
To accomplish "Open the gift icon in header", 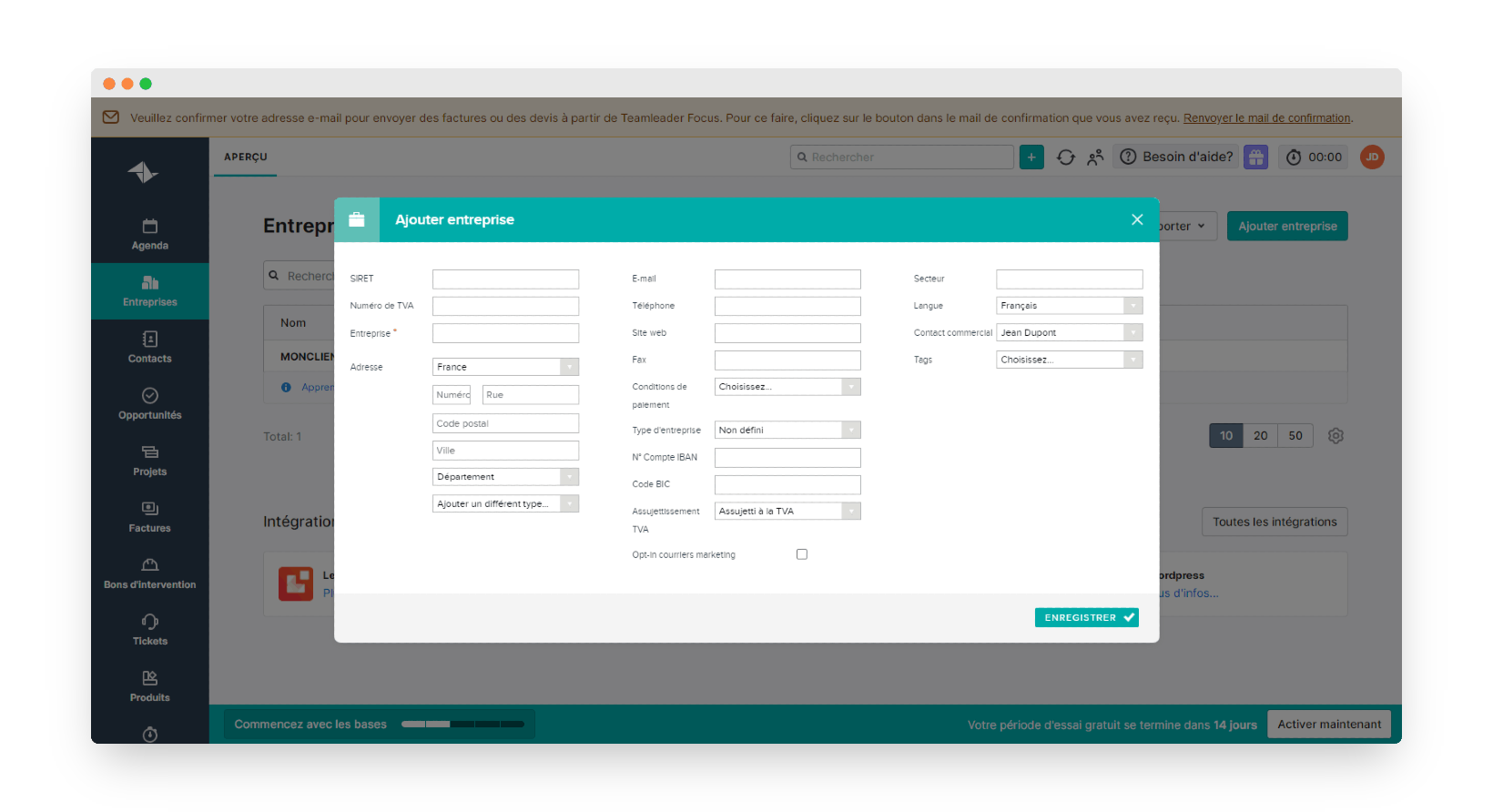I will [1255, 157].
